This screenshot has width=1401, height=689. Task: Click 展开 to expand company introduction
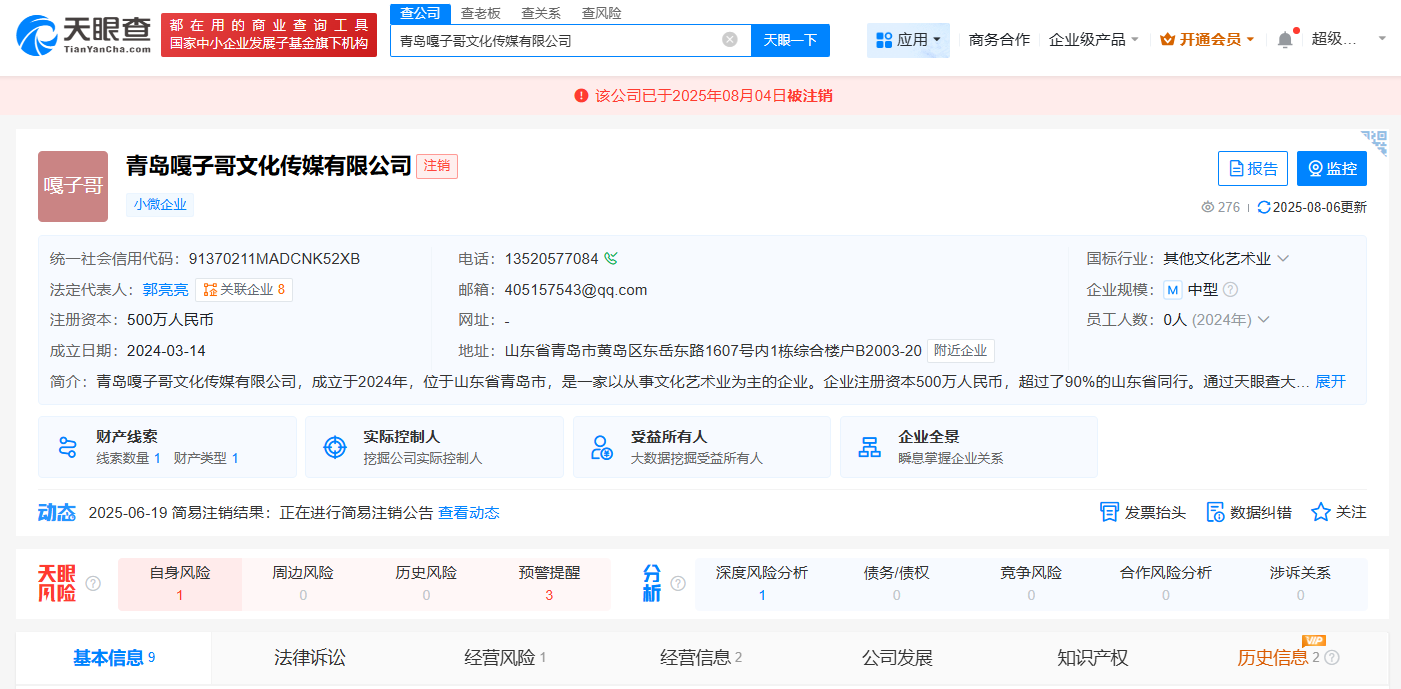point(1331,382)
